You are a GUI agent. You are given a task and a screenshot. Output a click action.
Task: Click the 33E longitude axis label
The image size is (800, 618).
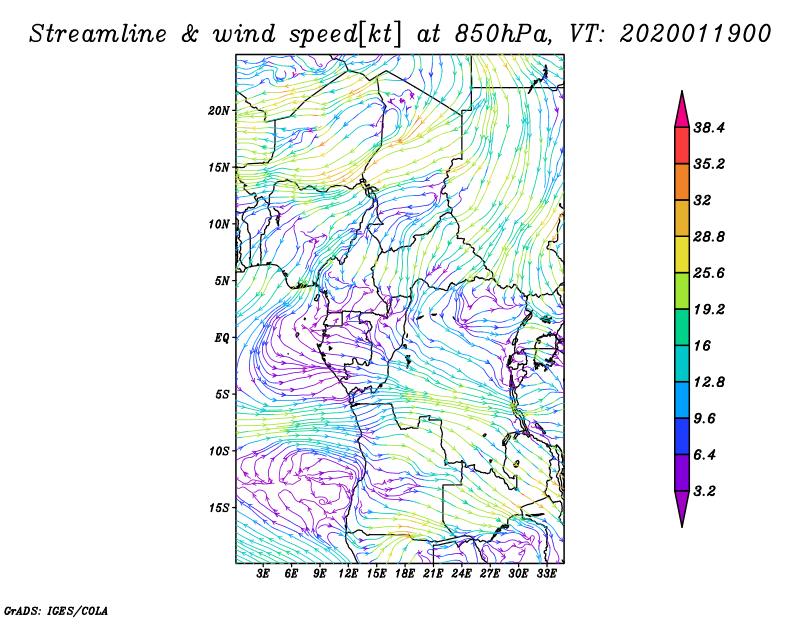point(547,575)
